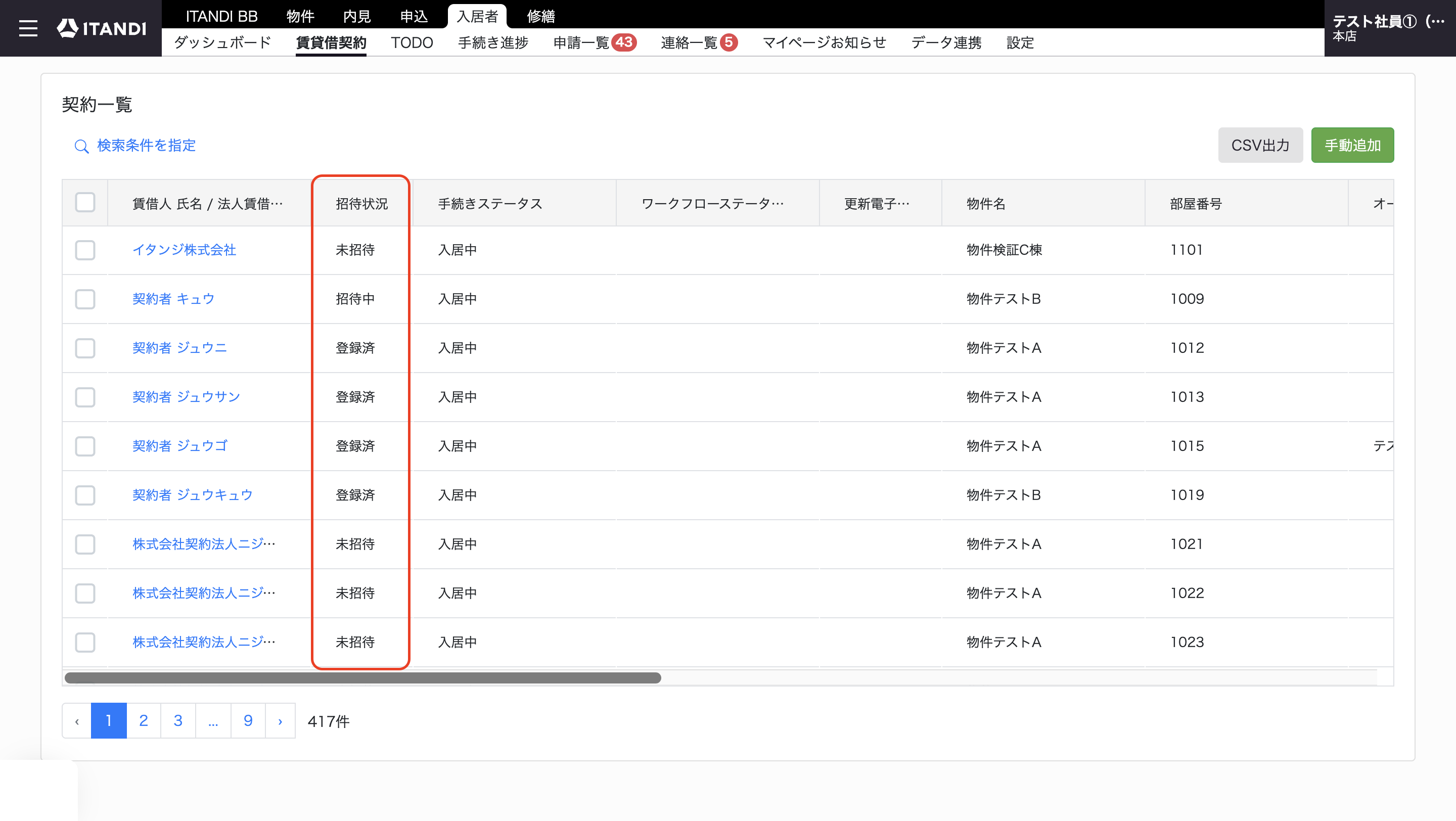Open the 手続き進捗 menu item
Image resolution: width=1456 pixels, height=821 pixels.
[x=493, y=42]
